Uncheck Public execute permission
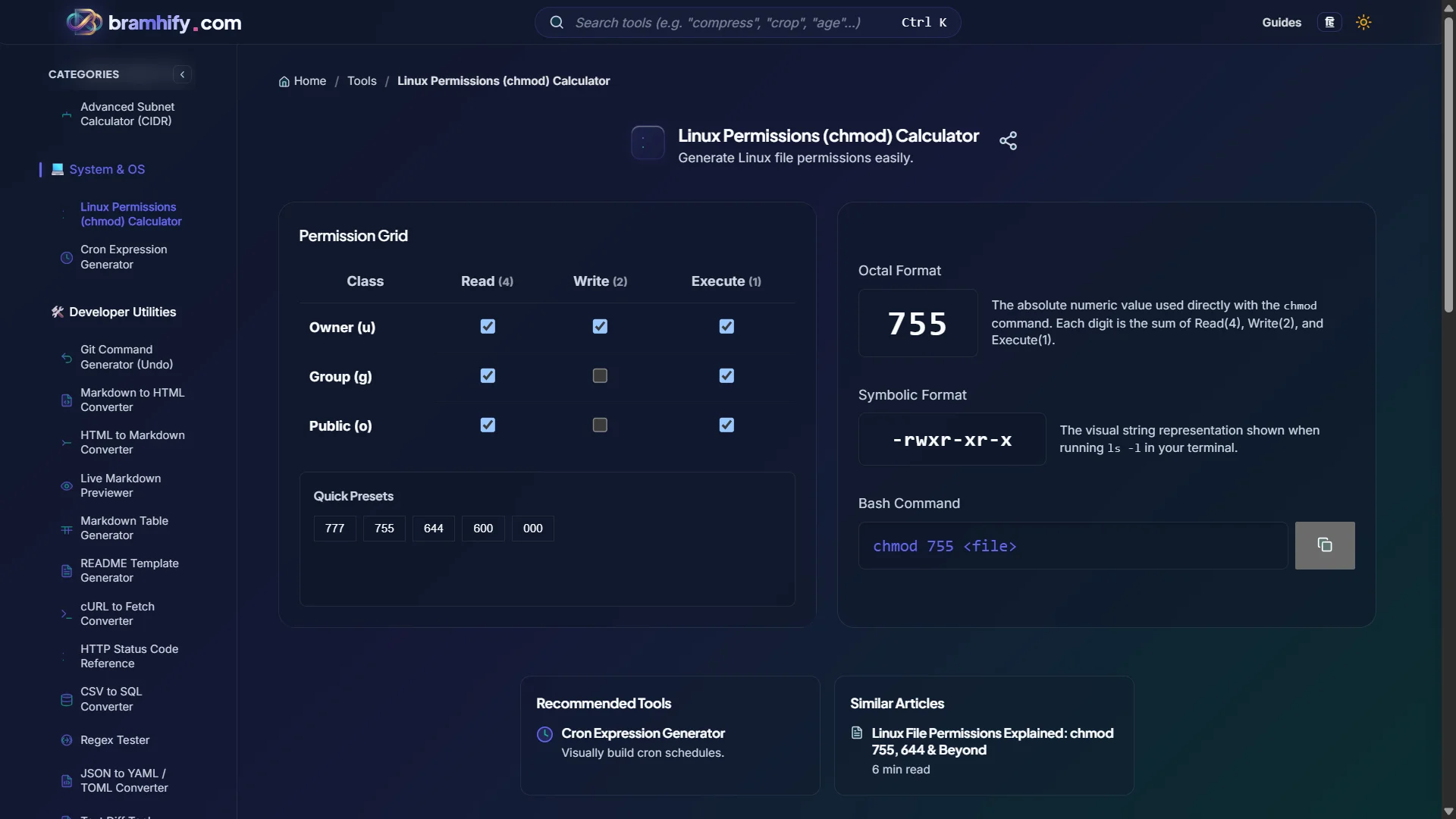The image size is (1456, 819). (726, 425)
